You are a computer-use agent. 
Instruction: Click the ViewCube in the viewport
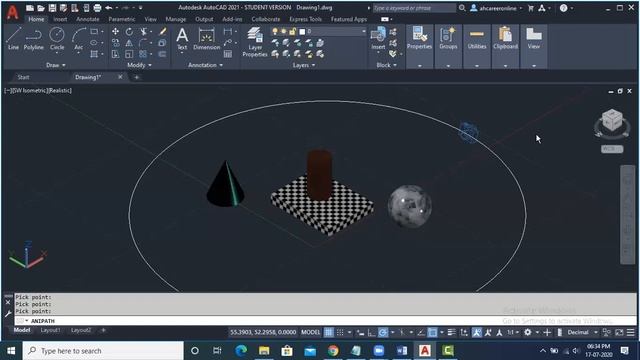pos(612,121)
